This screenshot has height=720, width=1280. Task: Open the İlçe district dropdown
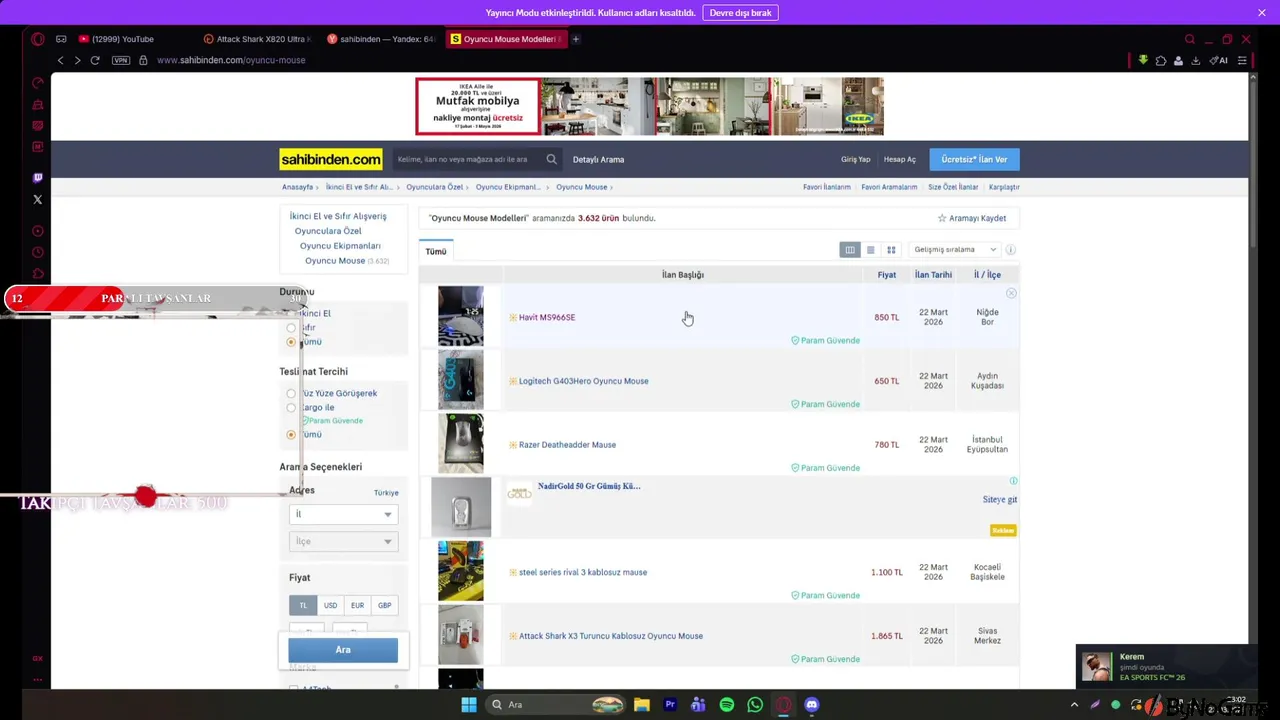(343, 541)
